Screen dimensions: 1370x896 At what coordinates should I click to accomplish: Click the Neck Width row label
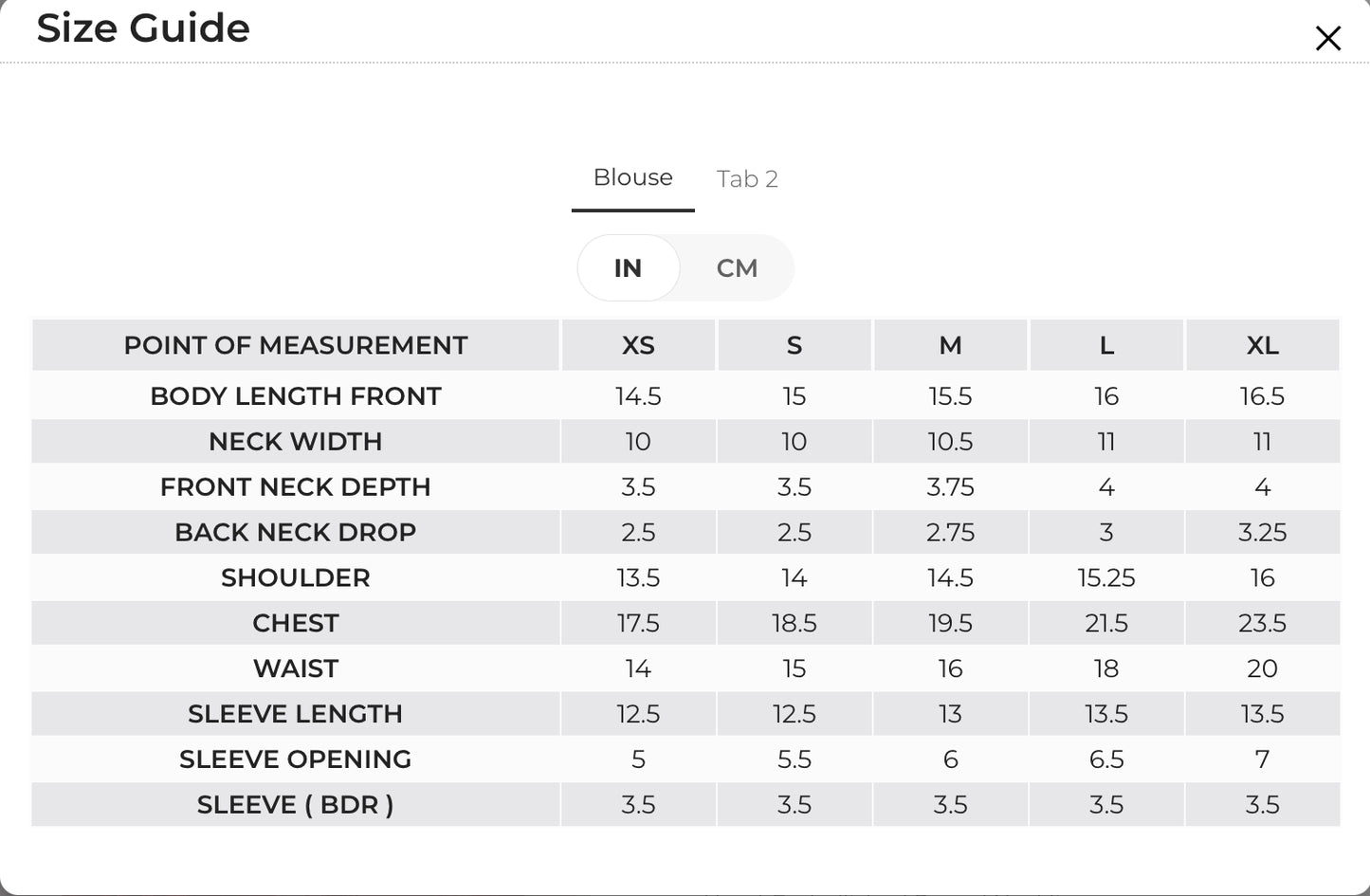point(296,442)
